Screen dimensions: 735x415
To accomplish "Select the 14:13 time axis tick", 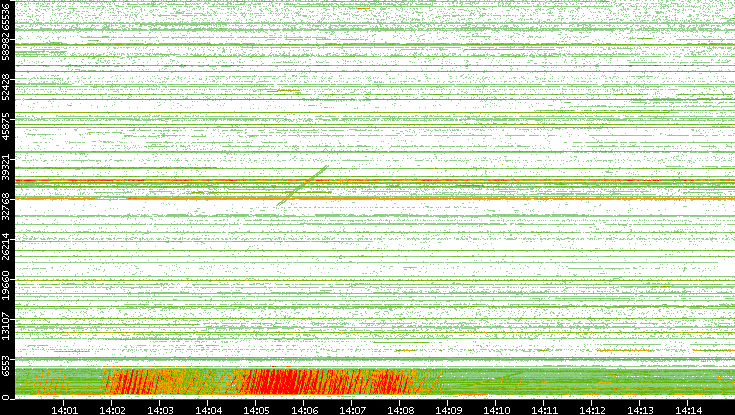I will [640, 409].
